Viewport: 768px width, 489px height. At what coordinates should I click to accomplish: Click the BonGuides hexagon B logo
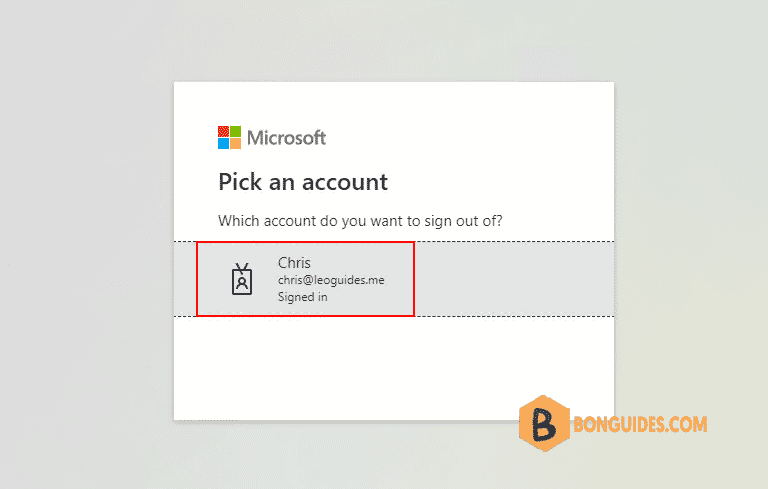(544, 423)
